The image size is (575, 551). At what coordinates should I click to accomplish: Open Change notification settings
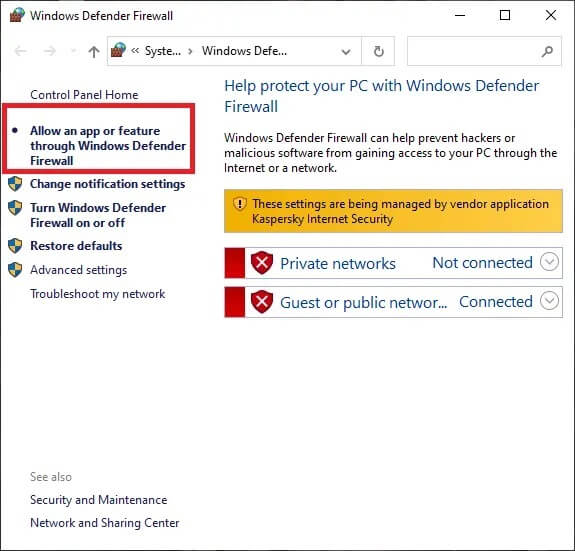107,184
